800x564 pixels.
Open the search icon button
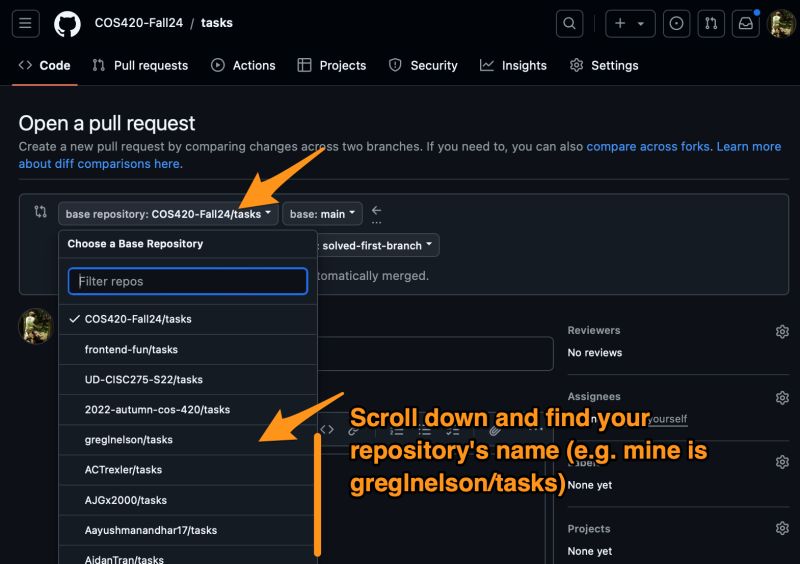569,23
